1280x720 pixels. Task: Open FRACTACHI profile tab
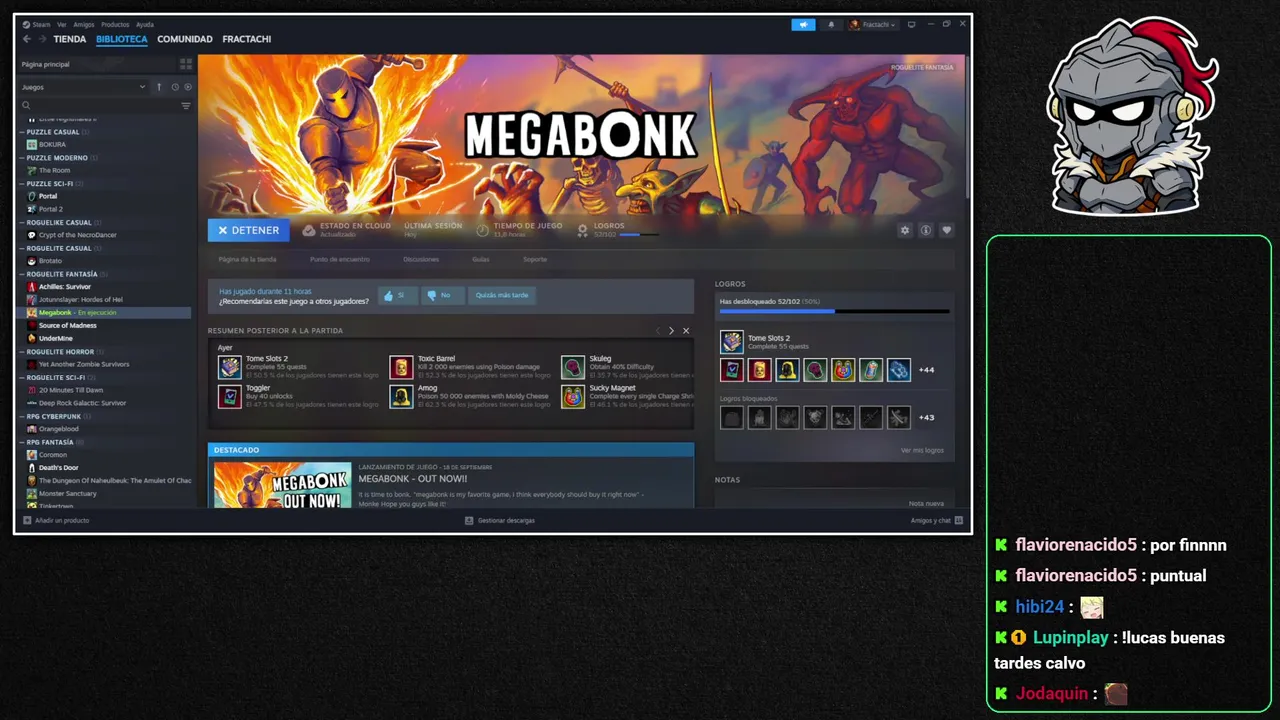(247, 39)
